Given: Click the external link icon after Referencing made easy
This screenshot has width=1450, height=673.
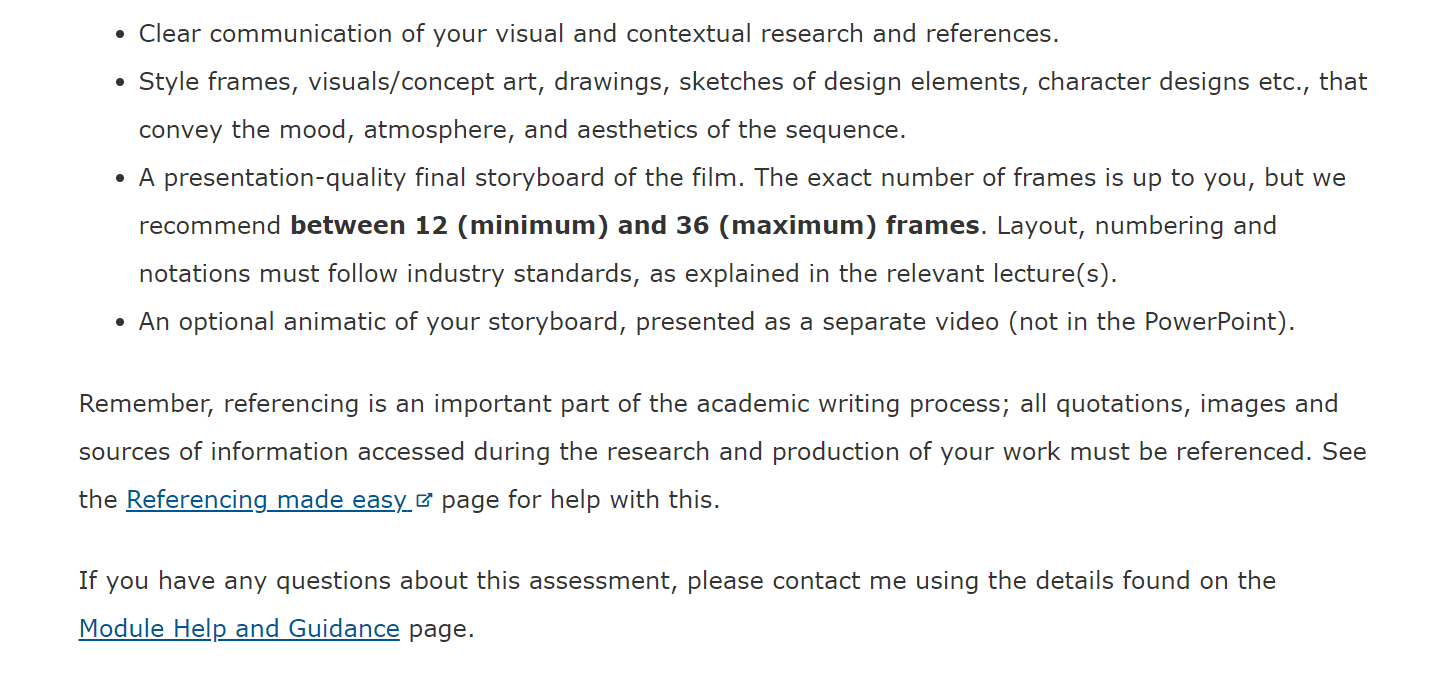Looking at the screenshot, I should [424, 501].
